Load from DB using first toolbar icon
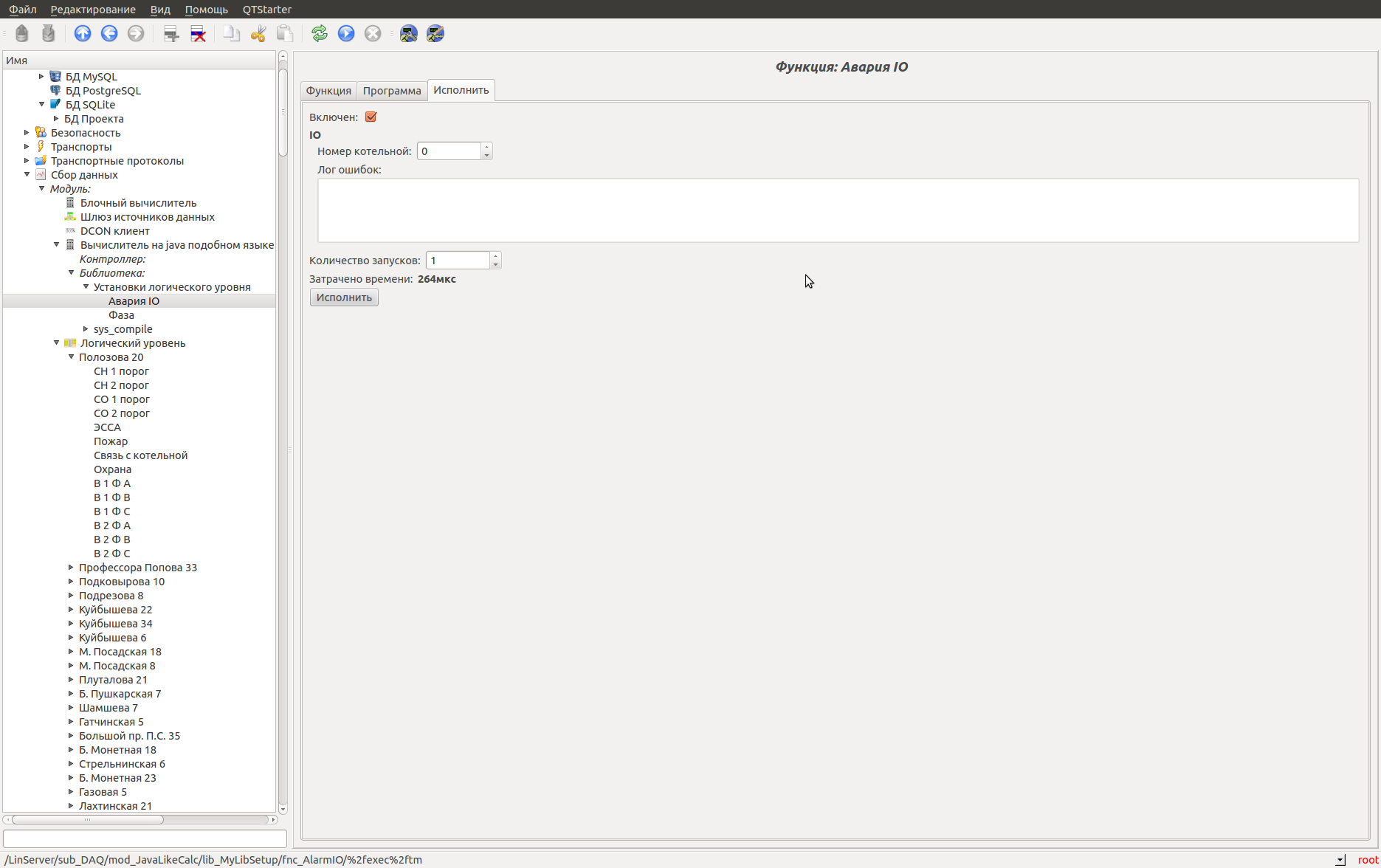 (22, 33)
